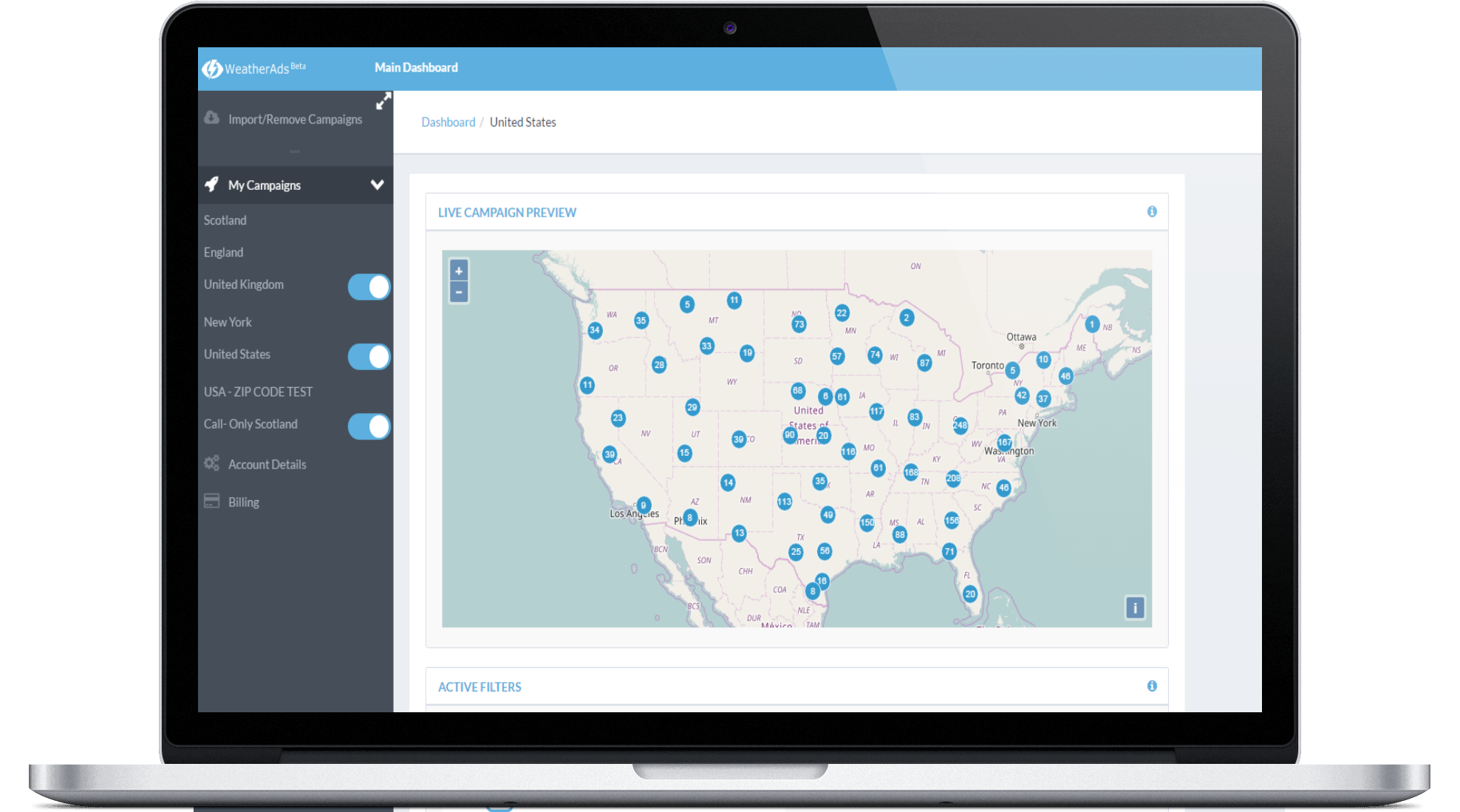This screenshot has width=1460, height=812.
Task: Click the Import/Remove Campaigns cloud icon
Action: (x=212, y=118)
